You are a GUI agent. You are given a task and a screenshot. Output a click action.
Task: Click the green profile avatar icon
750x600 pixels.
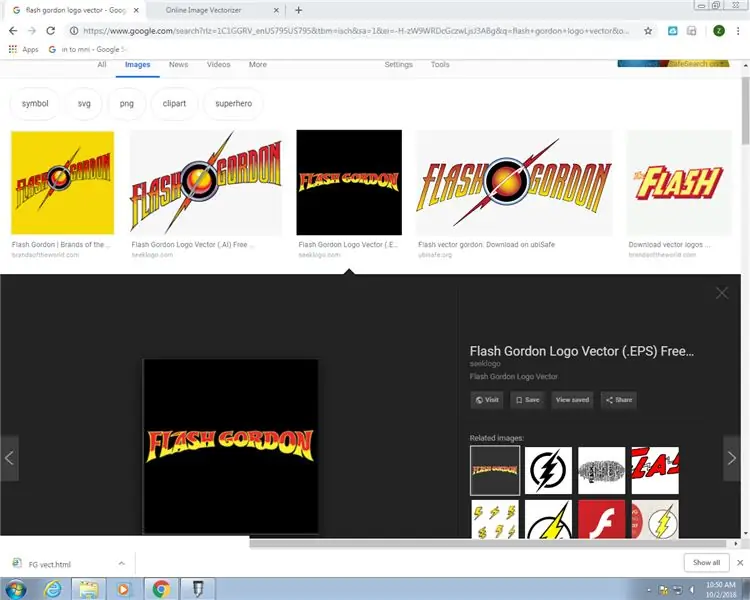[x=718, y=31]
